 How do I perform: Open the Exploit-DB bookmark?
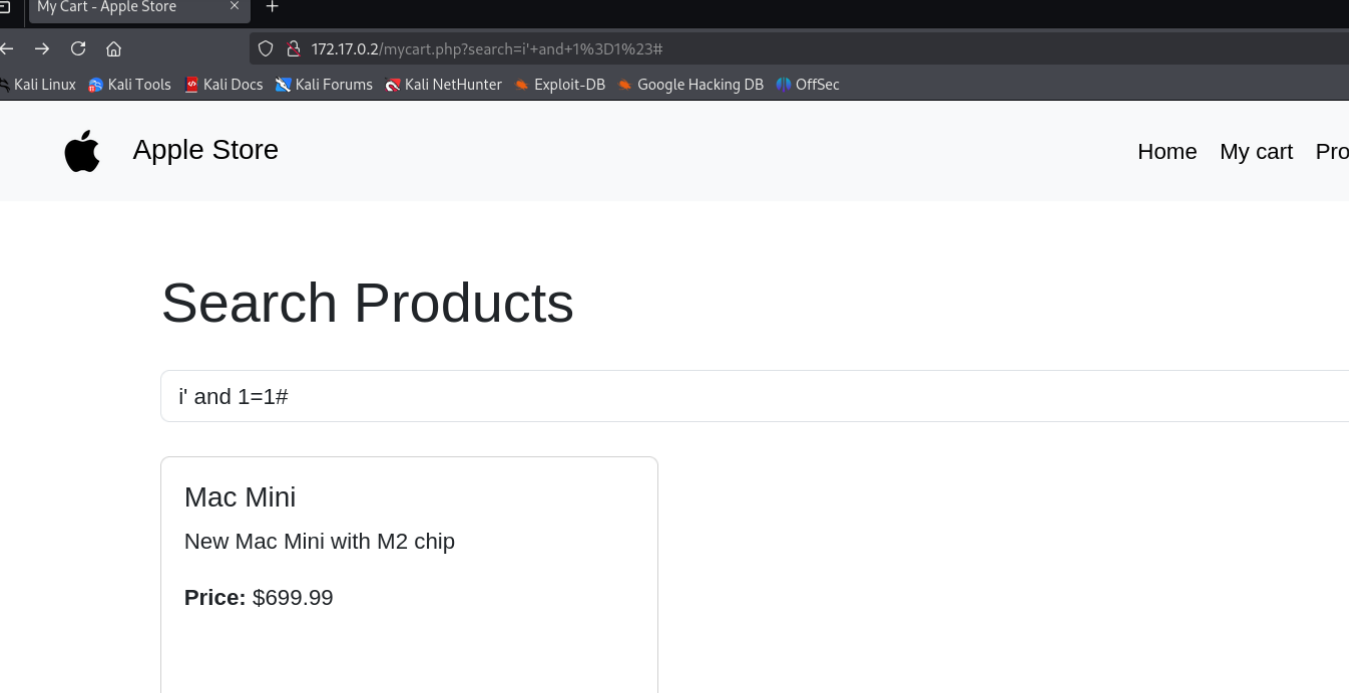[x=560, y=85]
